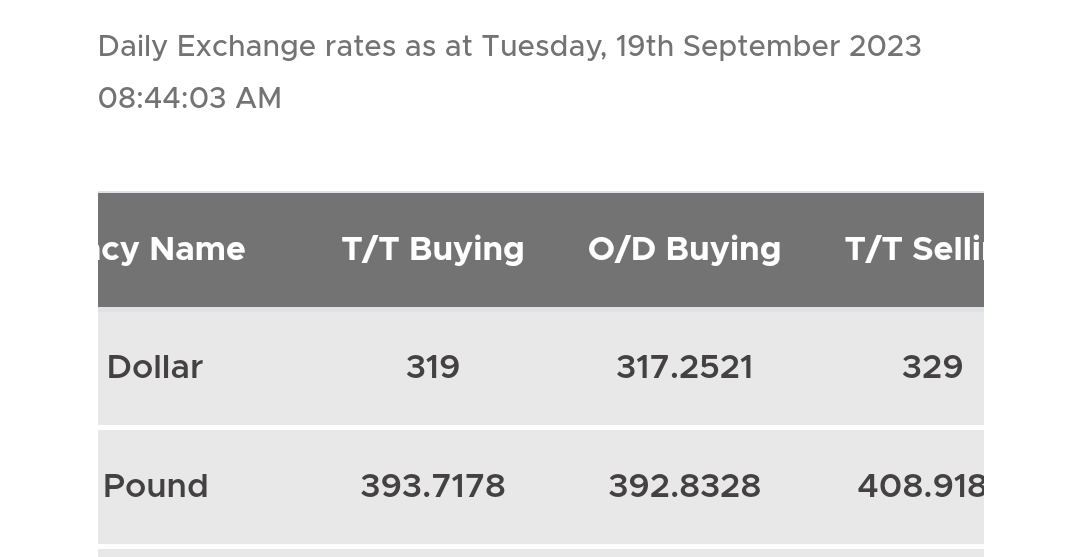The height and width of the screenshot is (557, 1080).
Task: Click the Pound O/D Buying value 392.8328
Action: coord(684,486)
